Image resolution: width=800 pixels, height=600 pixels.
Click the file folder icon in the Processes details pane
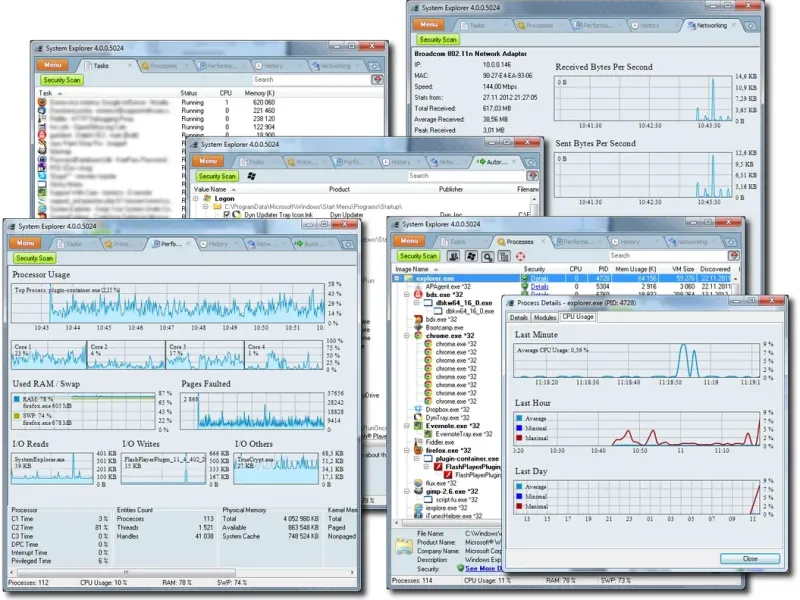point(404,546)
